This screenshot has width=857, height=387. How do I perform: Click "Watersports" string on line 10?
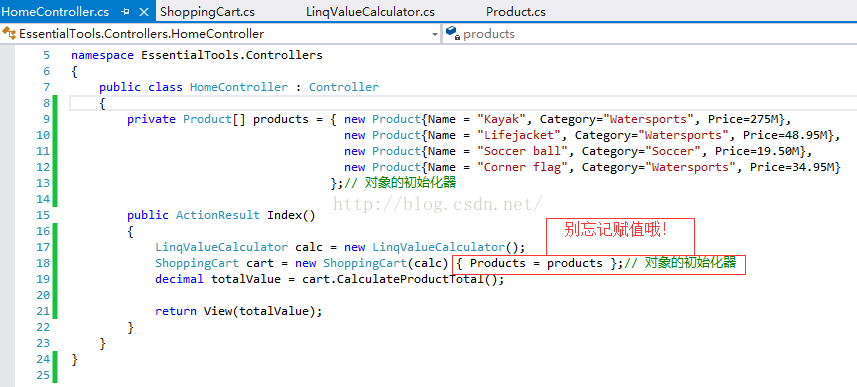pyautogui.click(x=686, y=135)
